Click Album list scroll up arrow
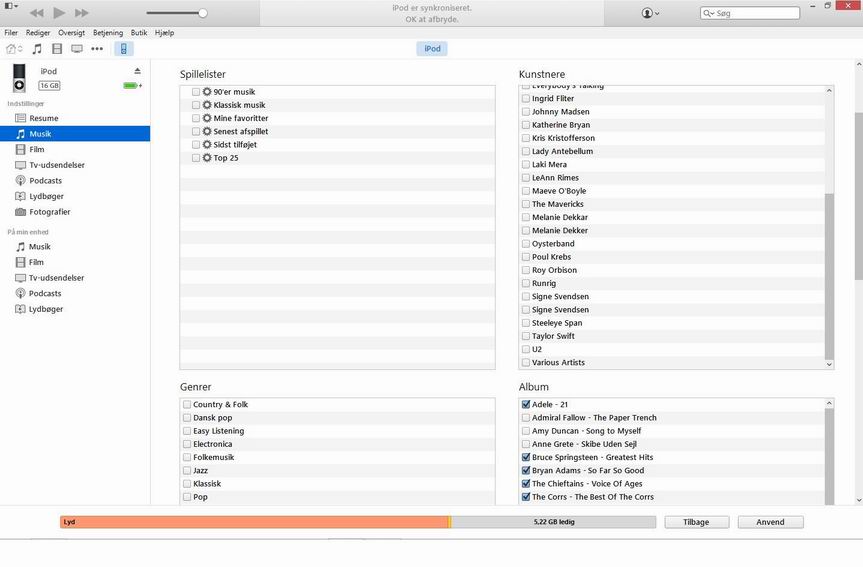This screenshot has width=863, height=567. 829,404
